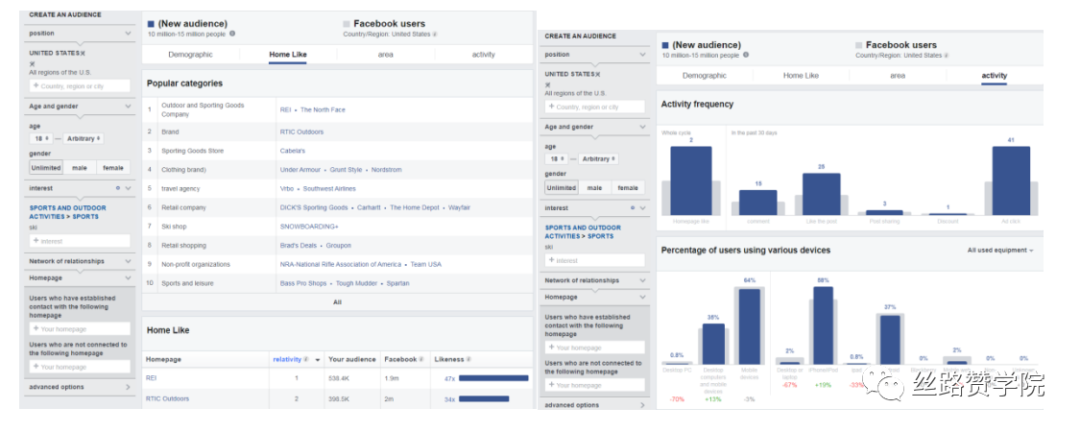Click the 47x Likeness bar for REI
This screenshot has height=432, width=1080.
(493, 378)
